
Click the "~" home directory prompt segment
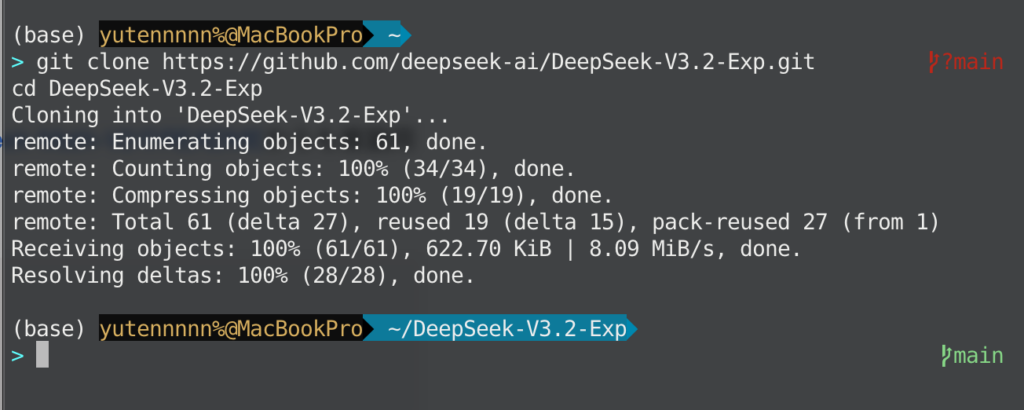[x=394, y=36]
